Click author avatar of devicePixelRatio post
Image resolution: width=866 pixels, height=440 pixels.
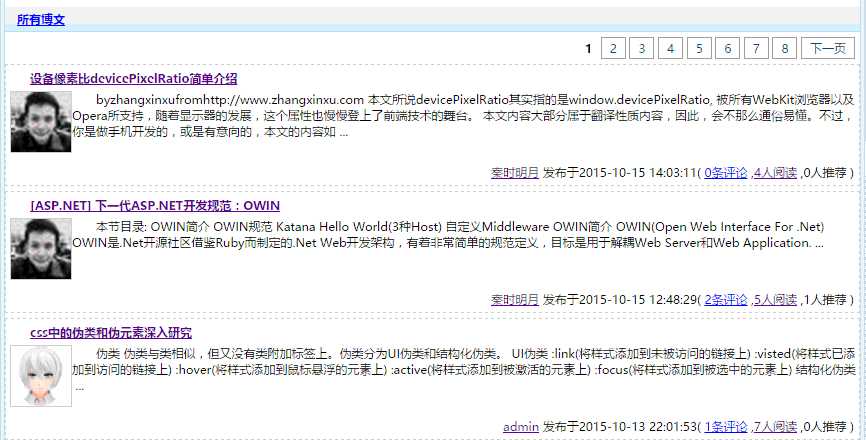(41, 121)
